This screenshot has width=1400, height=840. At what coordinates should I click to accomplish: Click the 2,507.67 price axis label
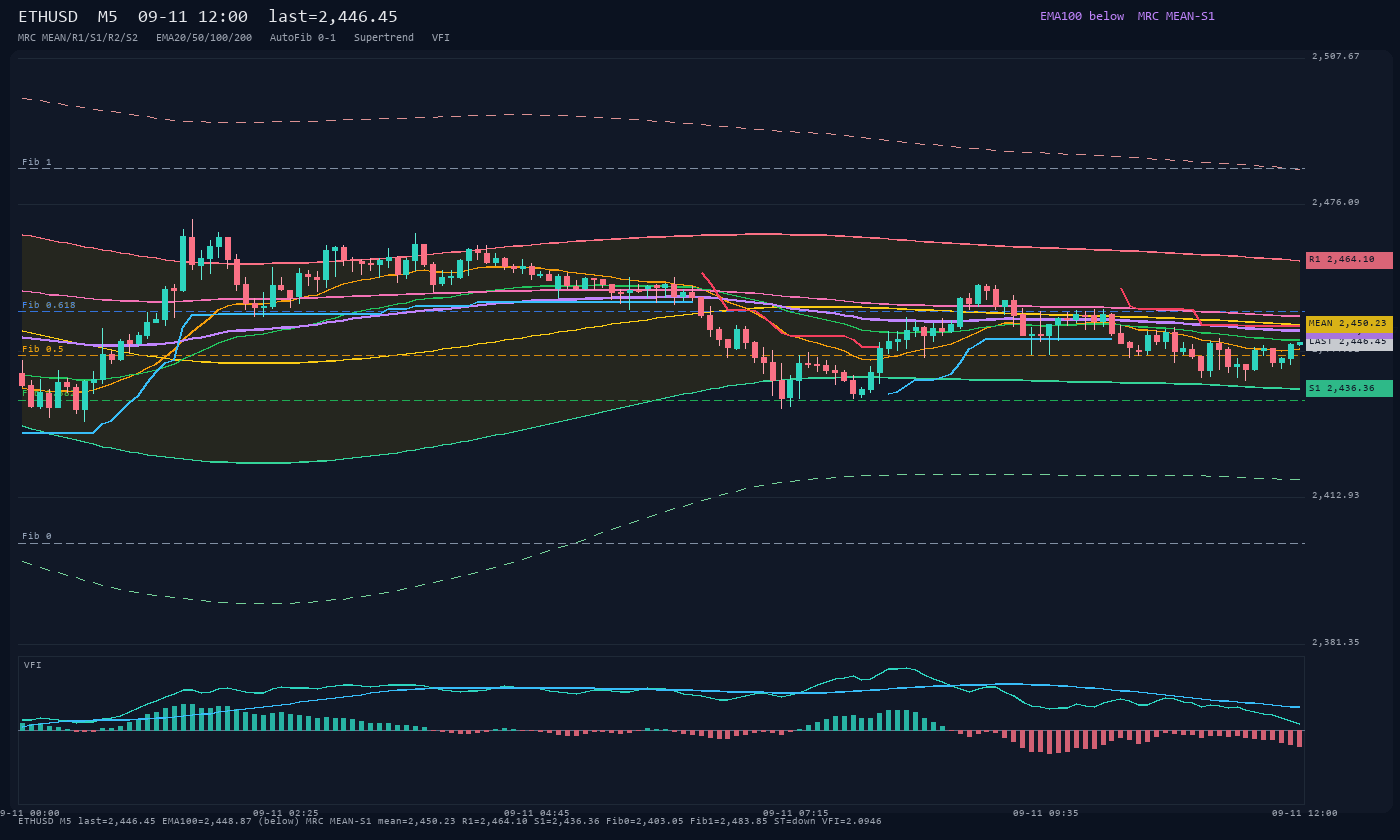point(1336,56)
